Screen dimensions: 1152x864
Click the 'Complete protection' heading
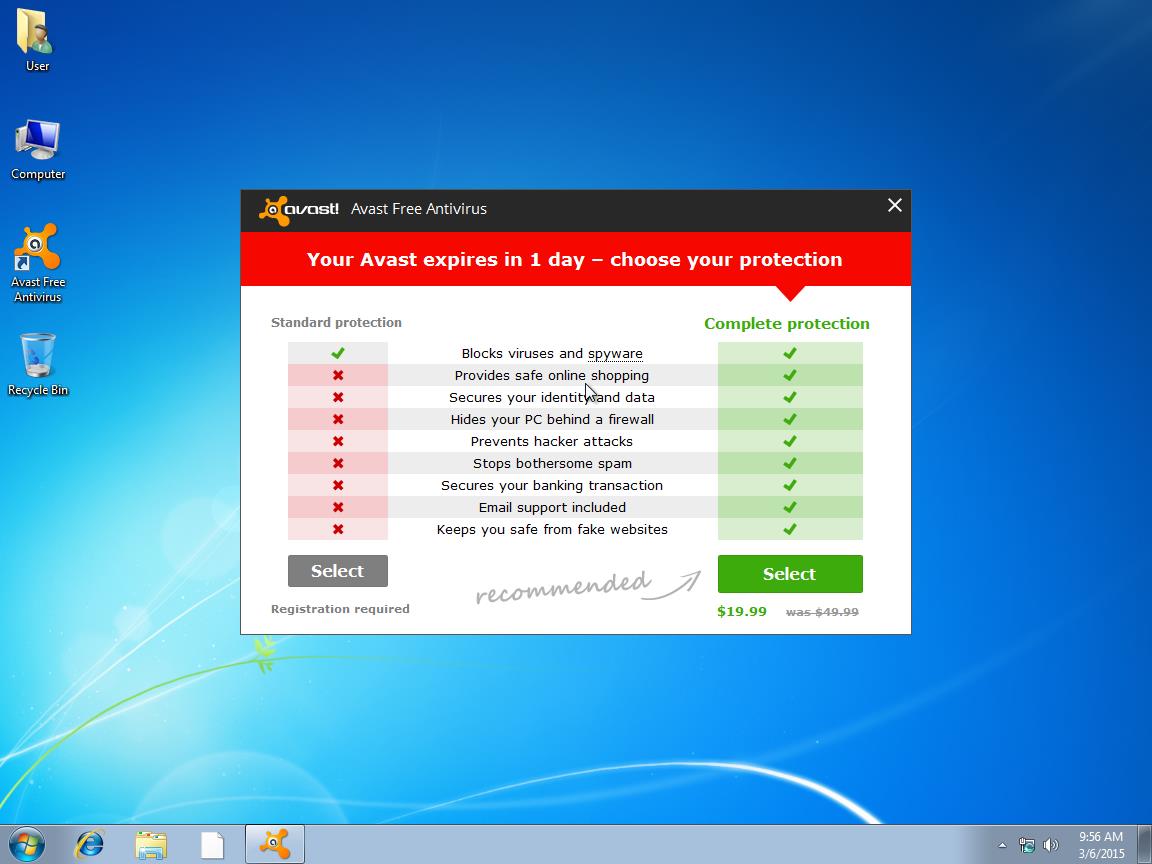787,324
